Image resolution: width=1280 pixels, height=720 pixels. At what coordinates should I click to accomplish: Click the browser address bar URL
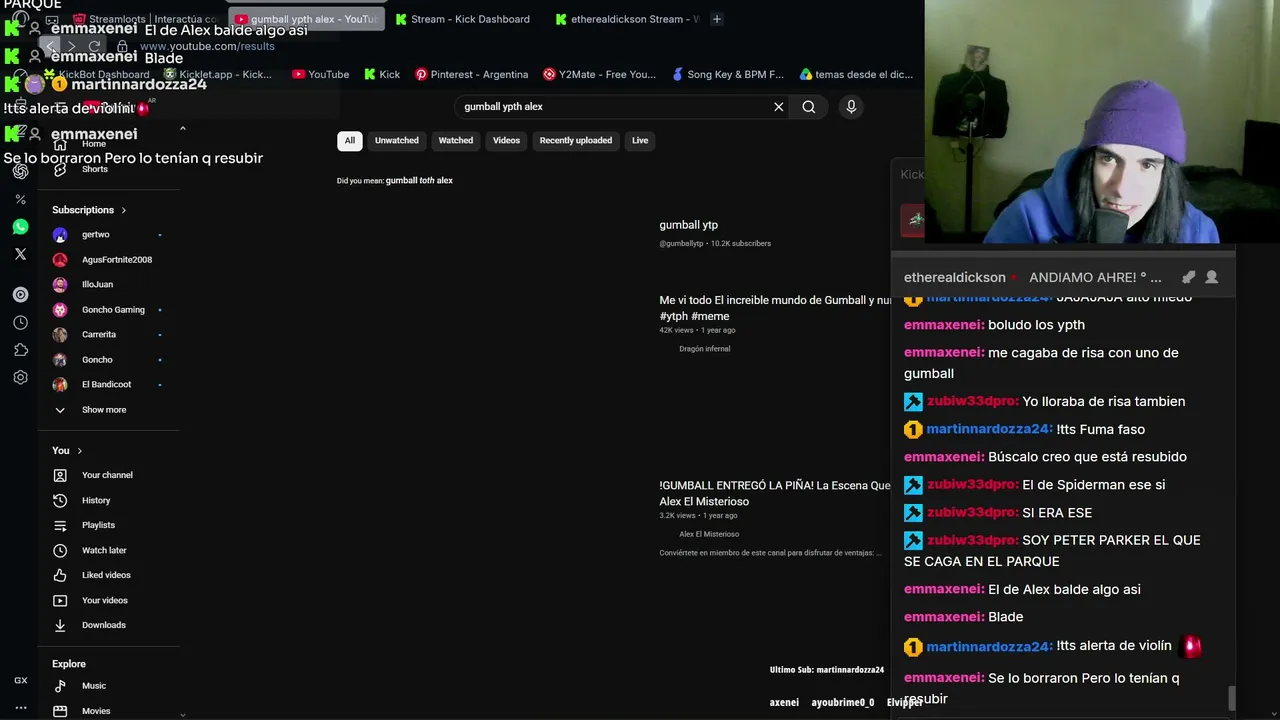tap(207, 46)
